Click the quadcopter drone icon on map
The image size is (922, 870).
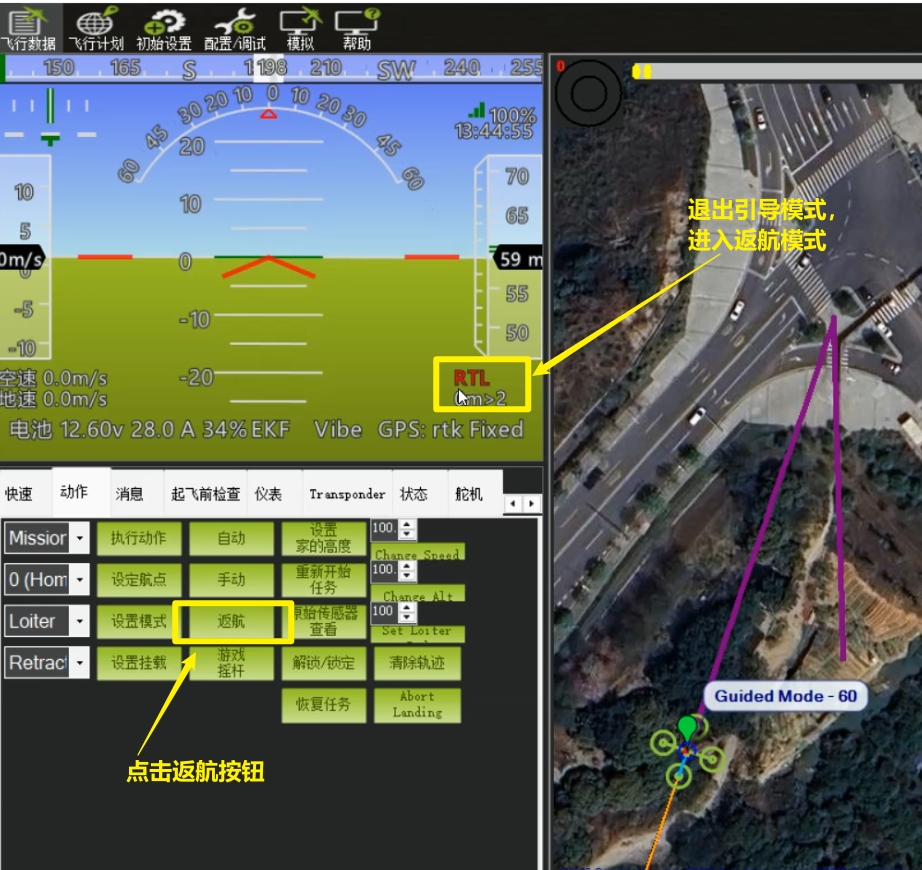click(x=686, y=753)
